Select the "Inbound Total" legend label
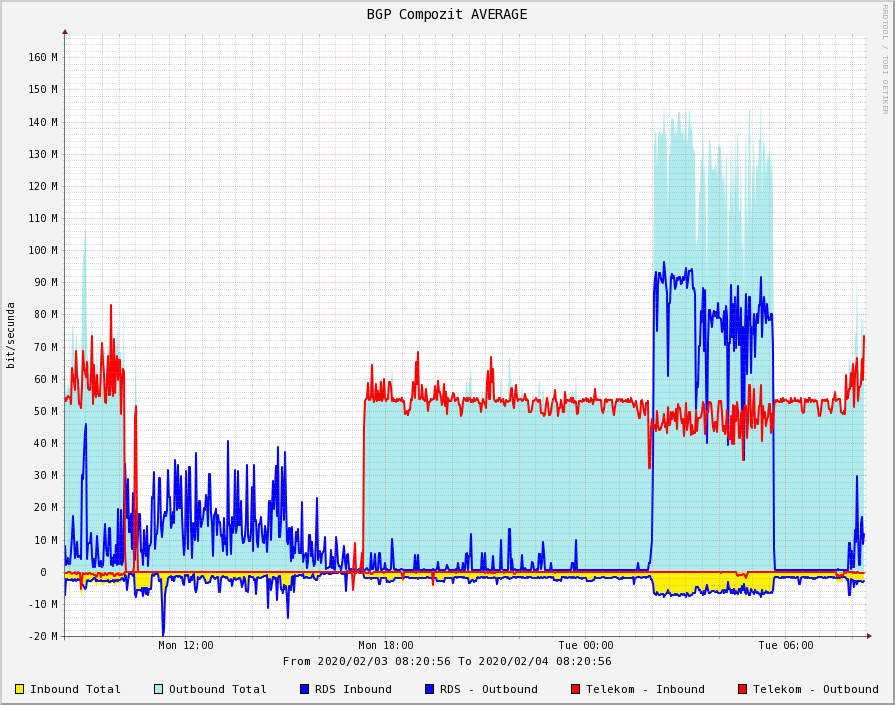 [75, 689]
